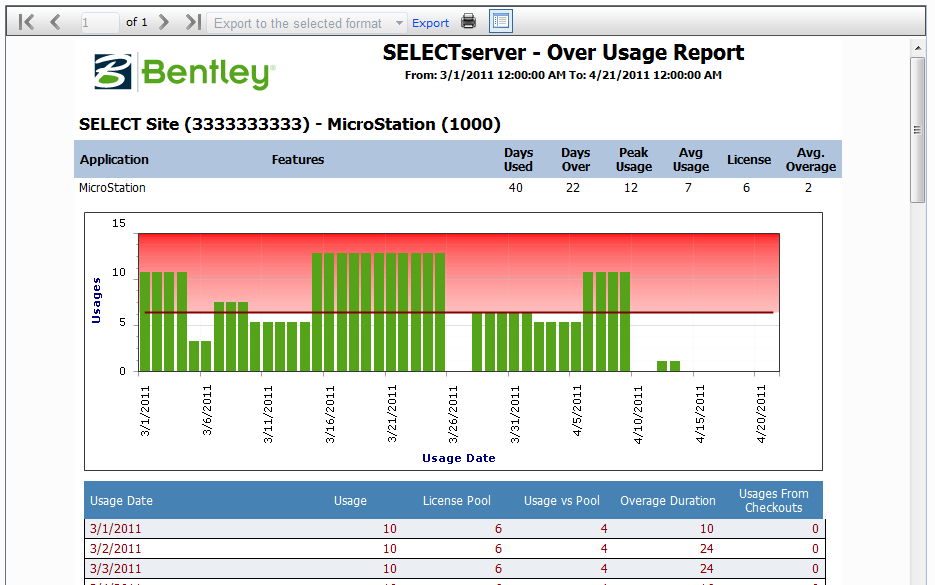The height and width of the screenshot is (585, 935).
Task: Toggle the document map view icon
Action: 501,21
